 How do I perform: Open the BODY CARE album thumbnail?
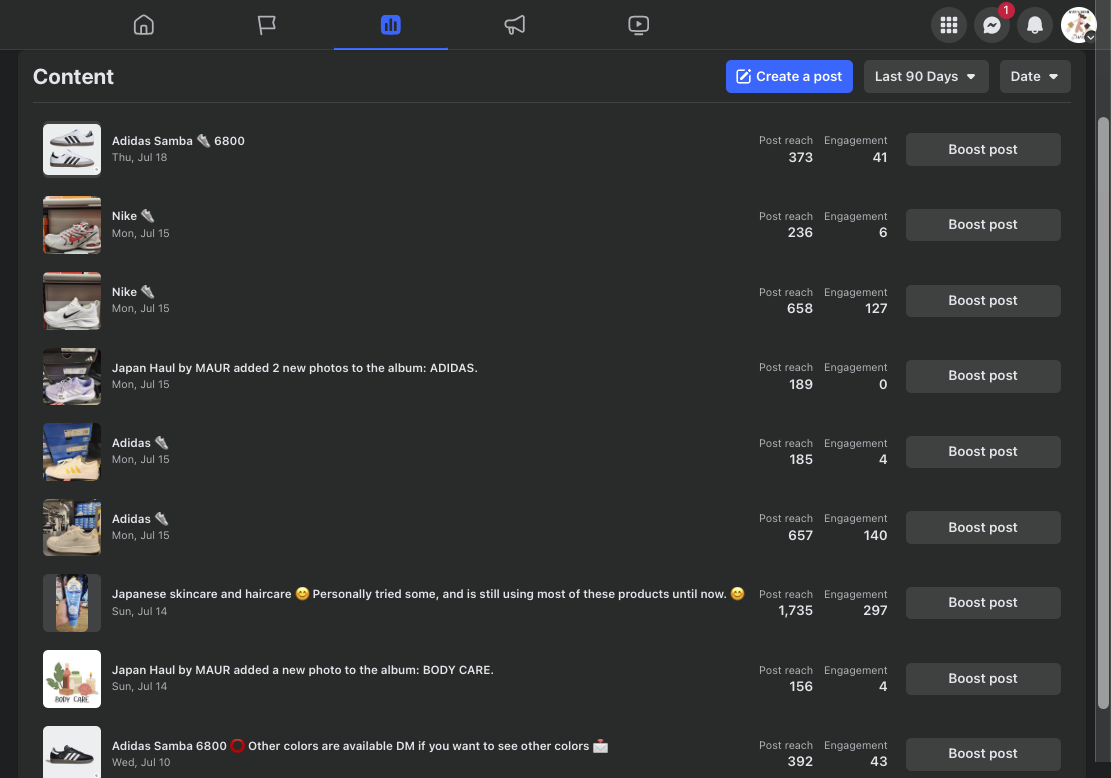(x=72, y=679)
